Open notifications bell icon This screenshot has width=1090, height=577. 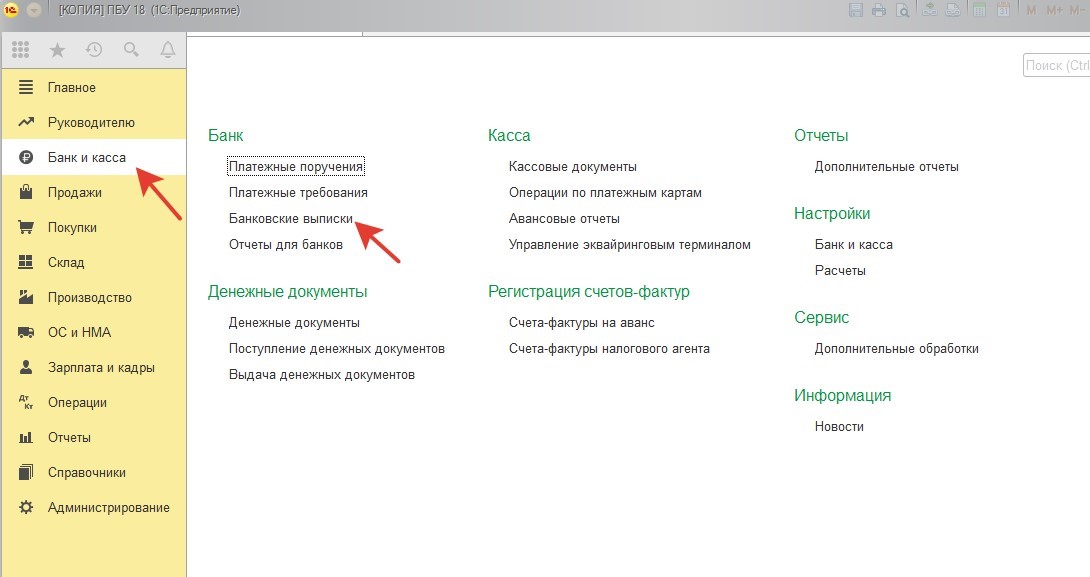pyautogui.click(x=167, y=49)
